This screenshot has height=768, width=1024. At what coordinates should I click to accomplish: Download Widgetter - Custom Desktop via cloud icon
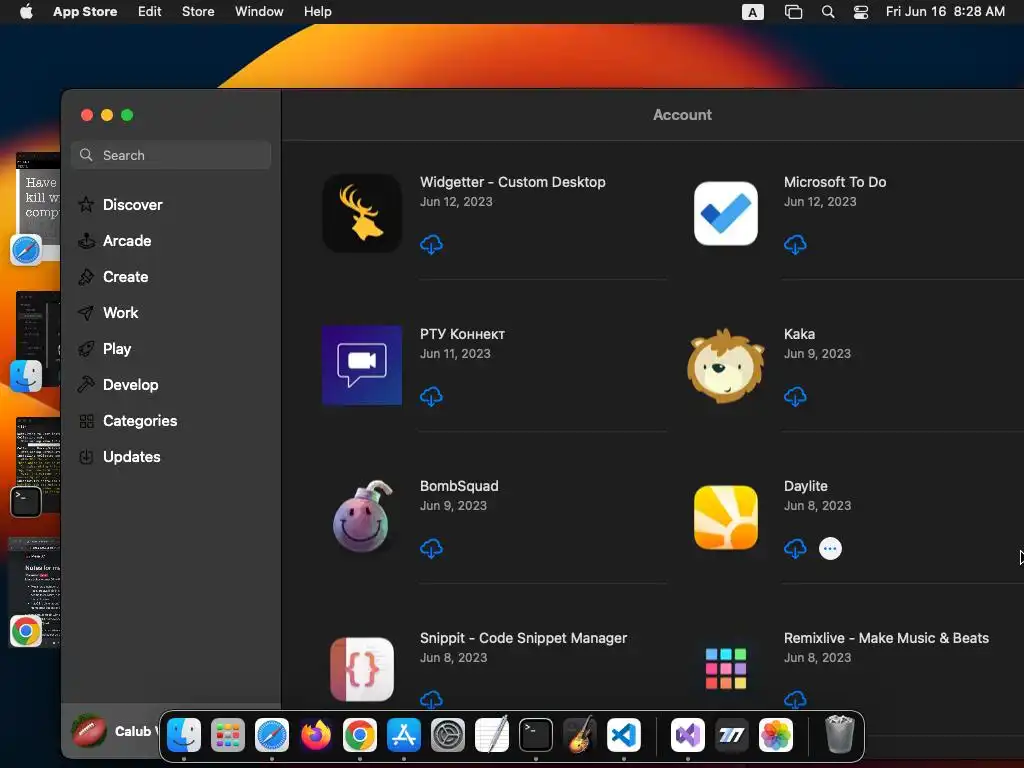(x=431, y=245)
